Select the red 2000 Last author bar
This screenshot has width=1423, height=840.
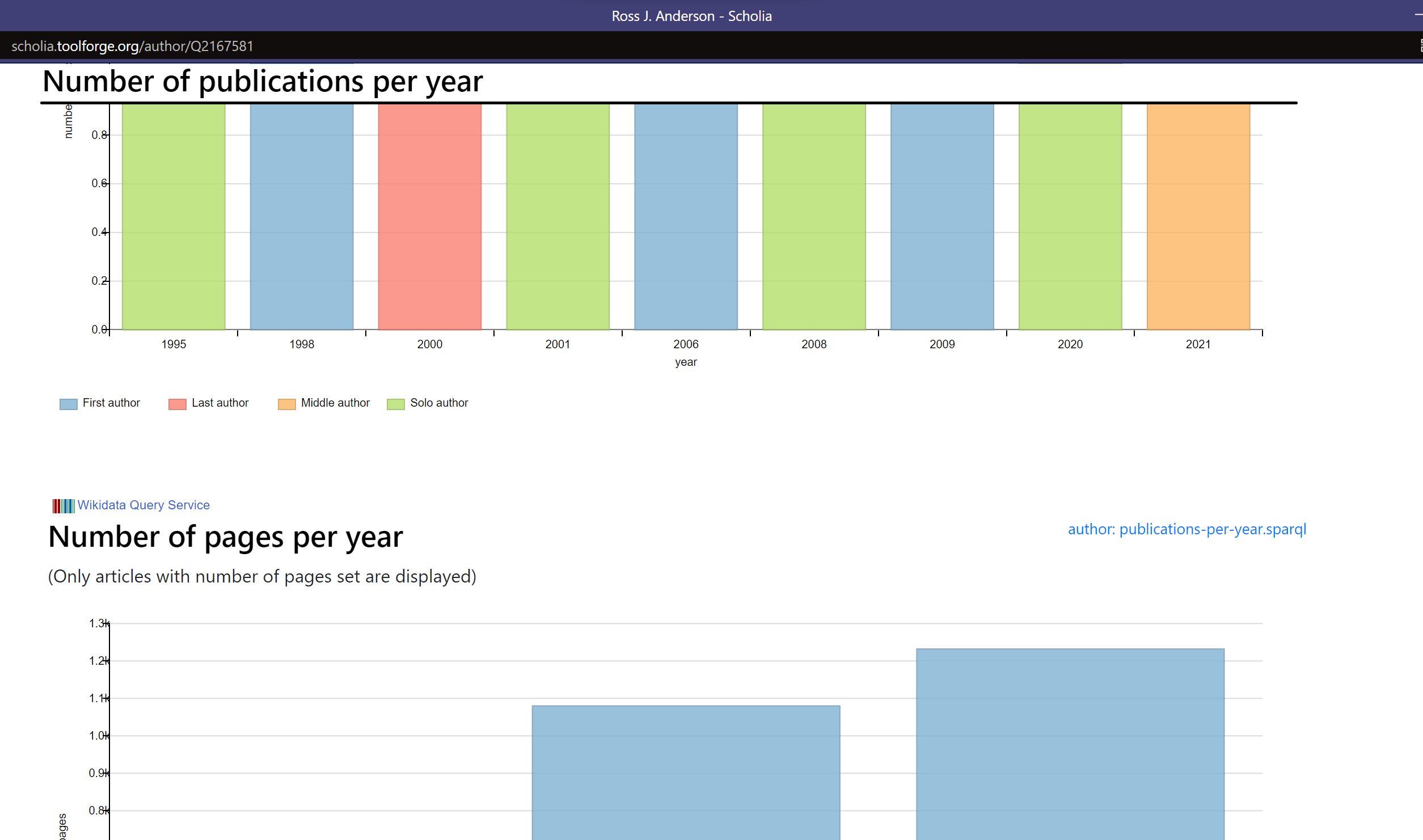(430, 216)
